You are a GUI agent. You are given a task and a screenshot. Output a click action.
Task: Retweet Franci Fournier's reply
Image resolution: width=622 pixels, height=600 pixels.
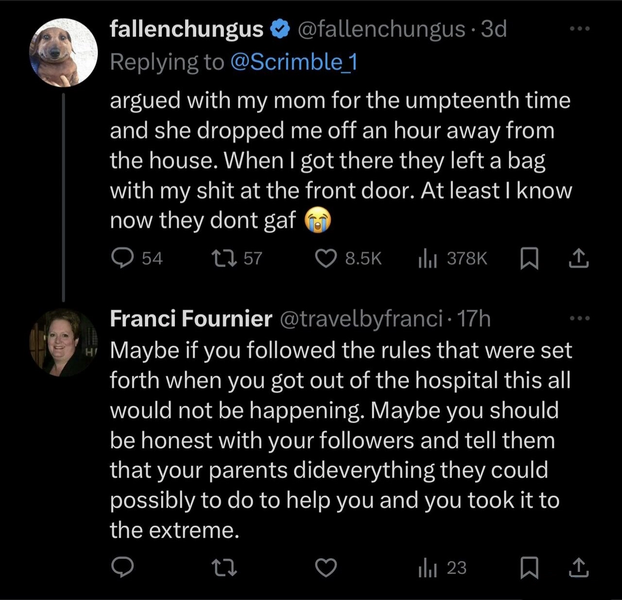tap(225, 567)
